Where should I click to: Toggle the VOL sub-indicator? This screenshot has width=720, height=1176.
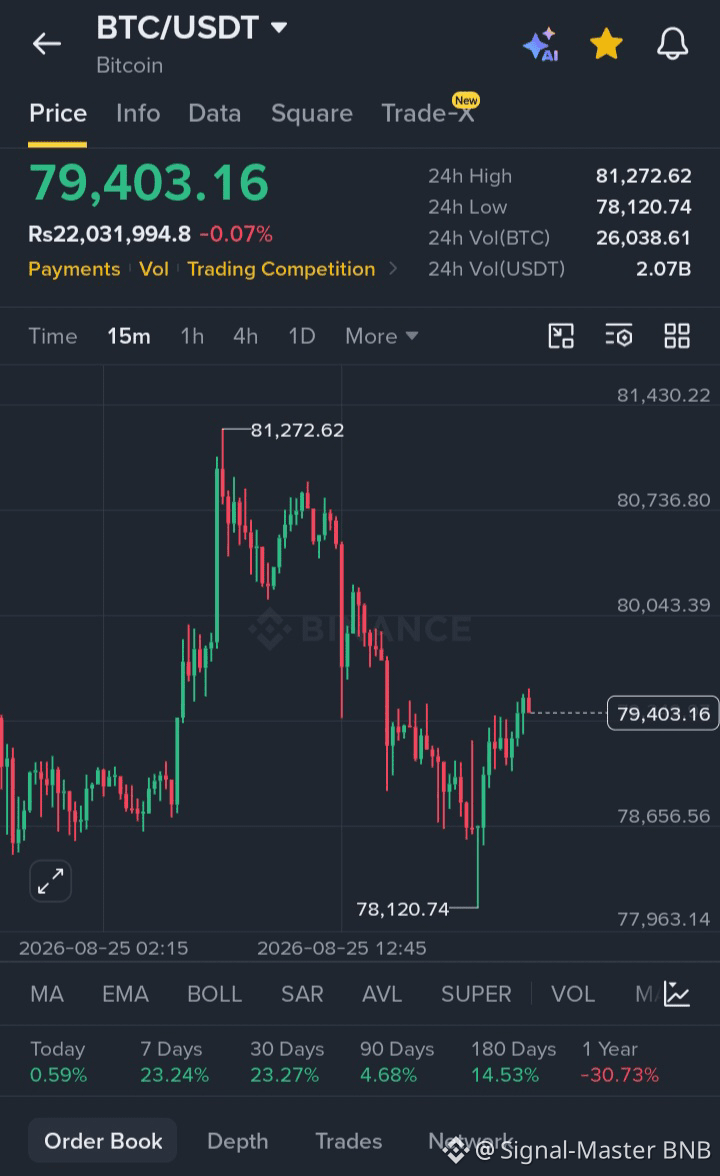click(x=573, y=994)
